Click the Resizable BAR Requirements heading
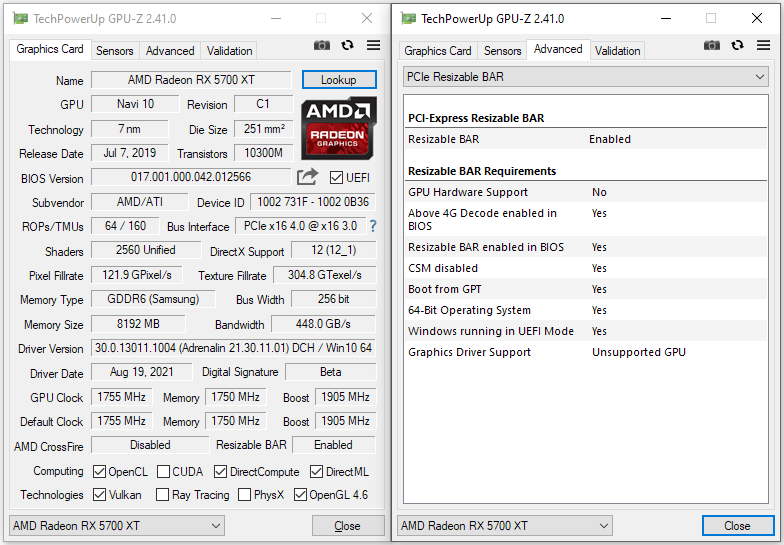The height and width of the screenshot is (545, 784). point(482,171)
